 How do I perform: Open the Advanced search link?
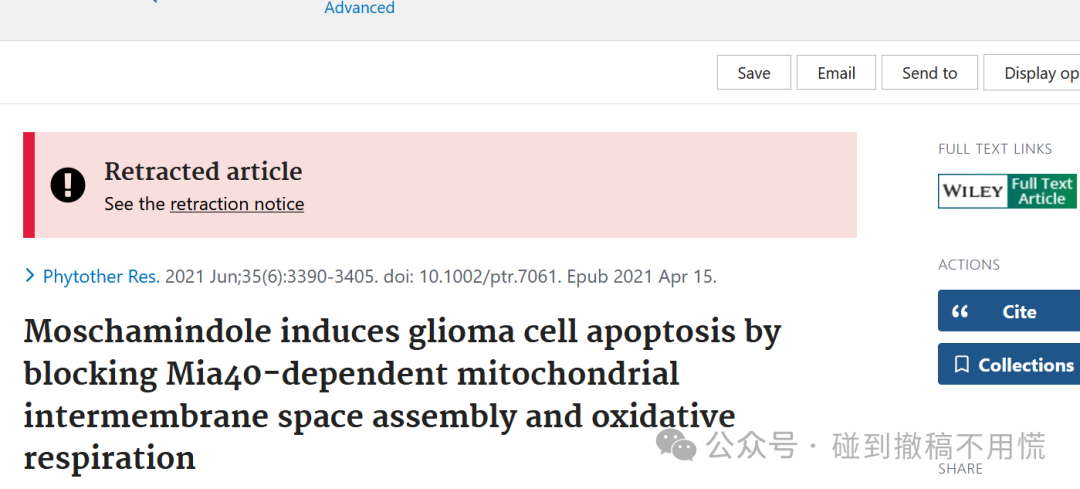360,8
